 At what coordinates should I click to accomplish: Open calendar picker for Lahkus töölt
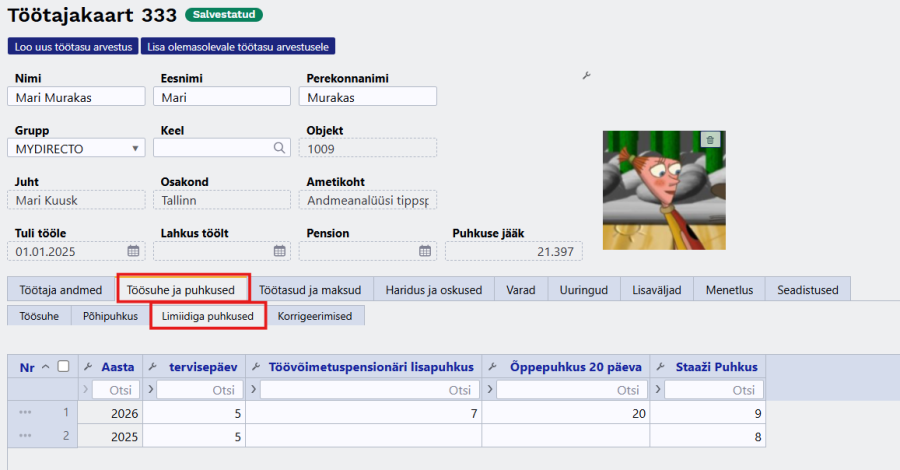pos(279,251)
